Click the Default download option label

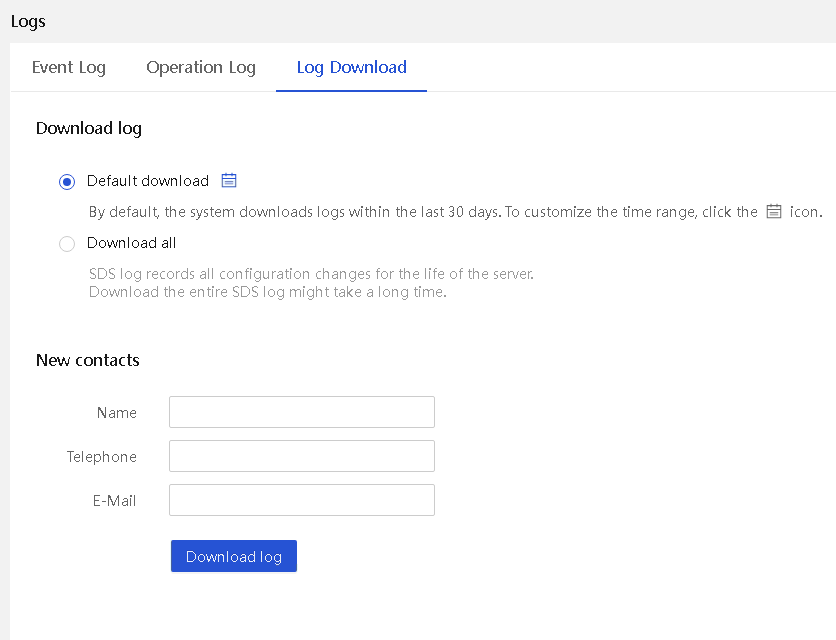pos(148,181)
